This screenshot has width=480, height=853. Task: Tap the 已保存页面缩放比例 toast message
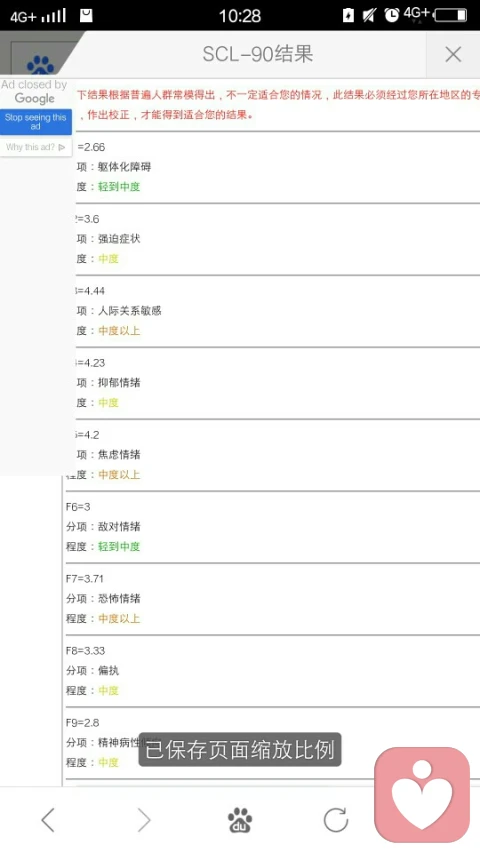[240, 750]
